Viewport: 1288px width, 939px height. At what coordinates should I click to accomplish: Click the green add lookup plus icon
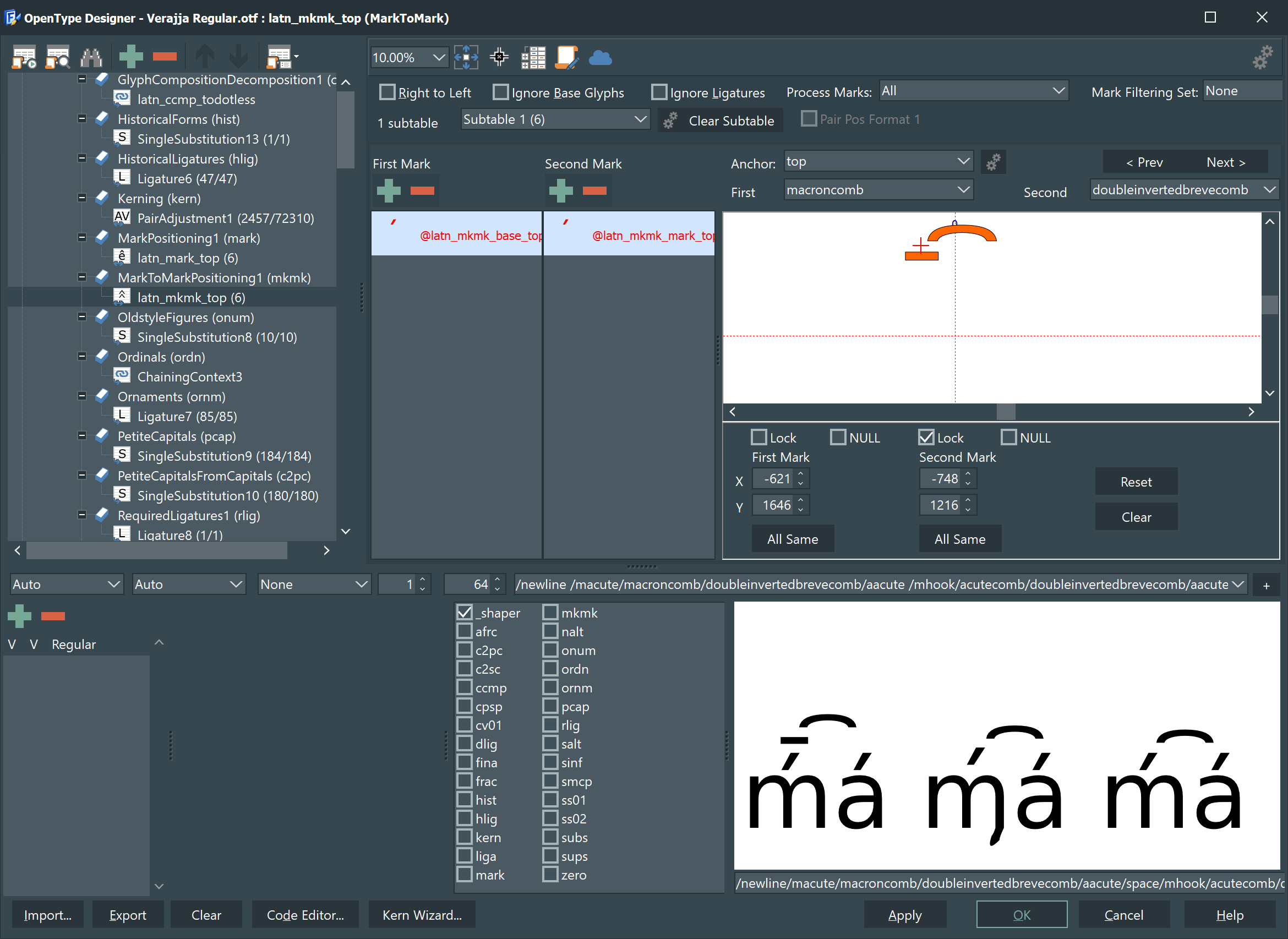click(131, 57)
